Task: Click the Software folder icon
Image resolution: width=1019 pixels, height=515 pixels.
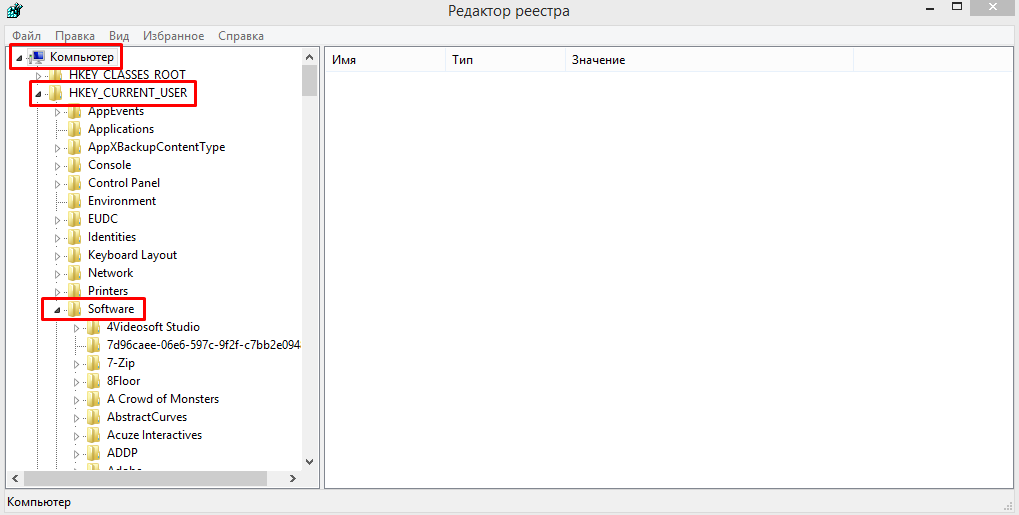Action: (x=75, y=309)
